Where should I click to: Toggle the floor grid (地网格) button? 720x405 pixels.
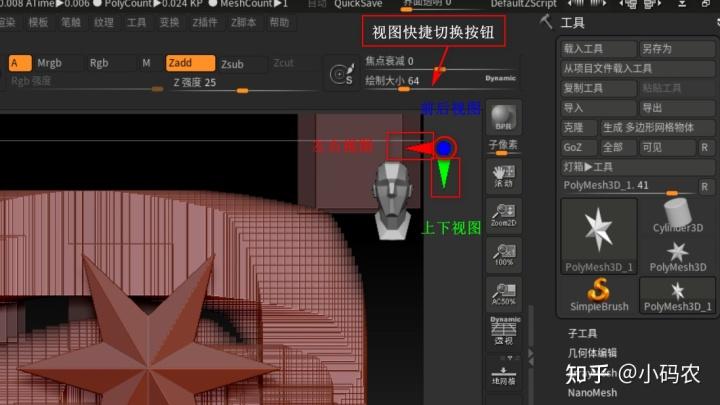[x=504, y=373]
